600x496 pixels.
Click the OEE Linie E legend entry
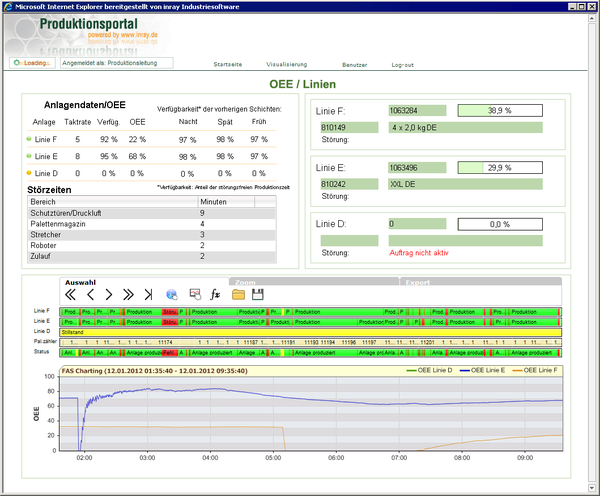(482, 370)
